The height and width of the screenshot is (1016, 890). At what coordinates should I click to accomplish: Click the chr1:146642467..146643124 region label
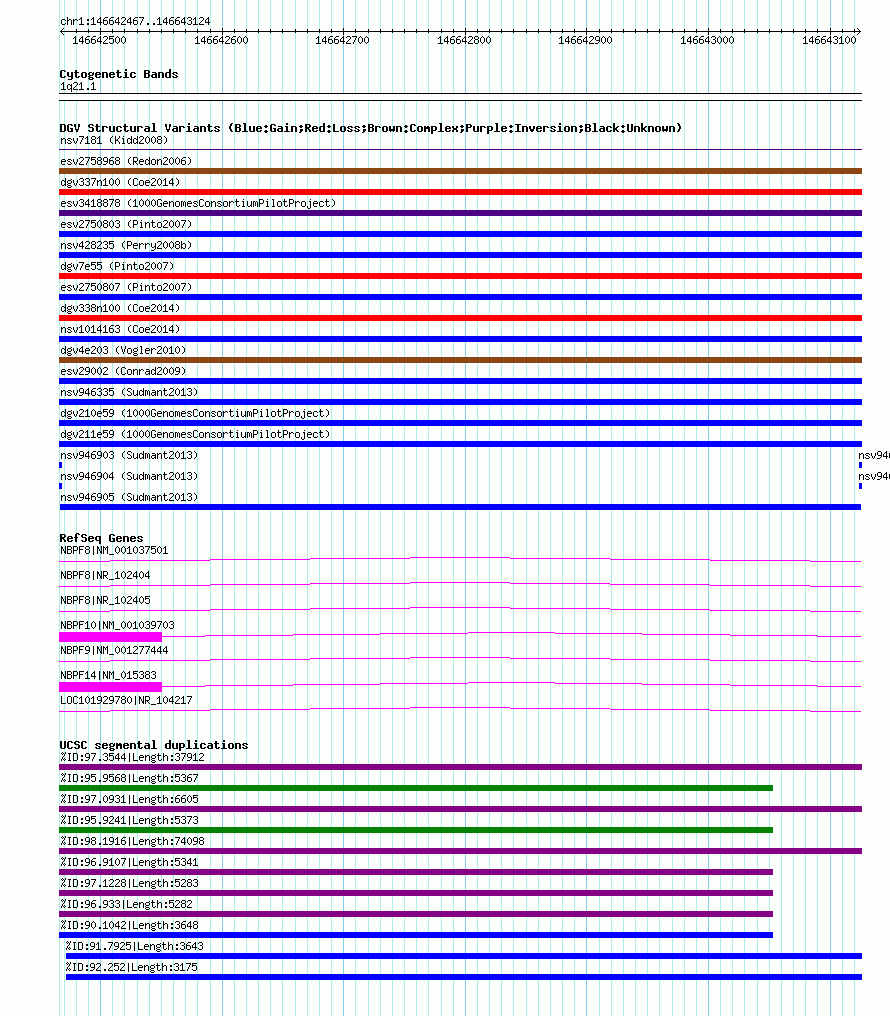pos(135,21)
